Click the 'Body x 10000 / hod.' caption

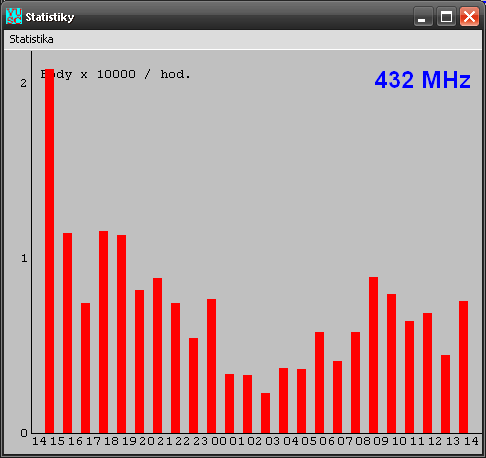tap(115, 74)
